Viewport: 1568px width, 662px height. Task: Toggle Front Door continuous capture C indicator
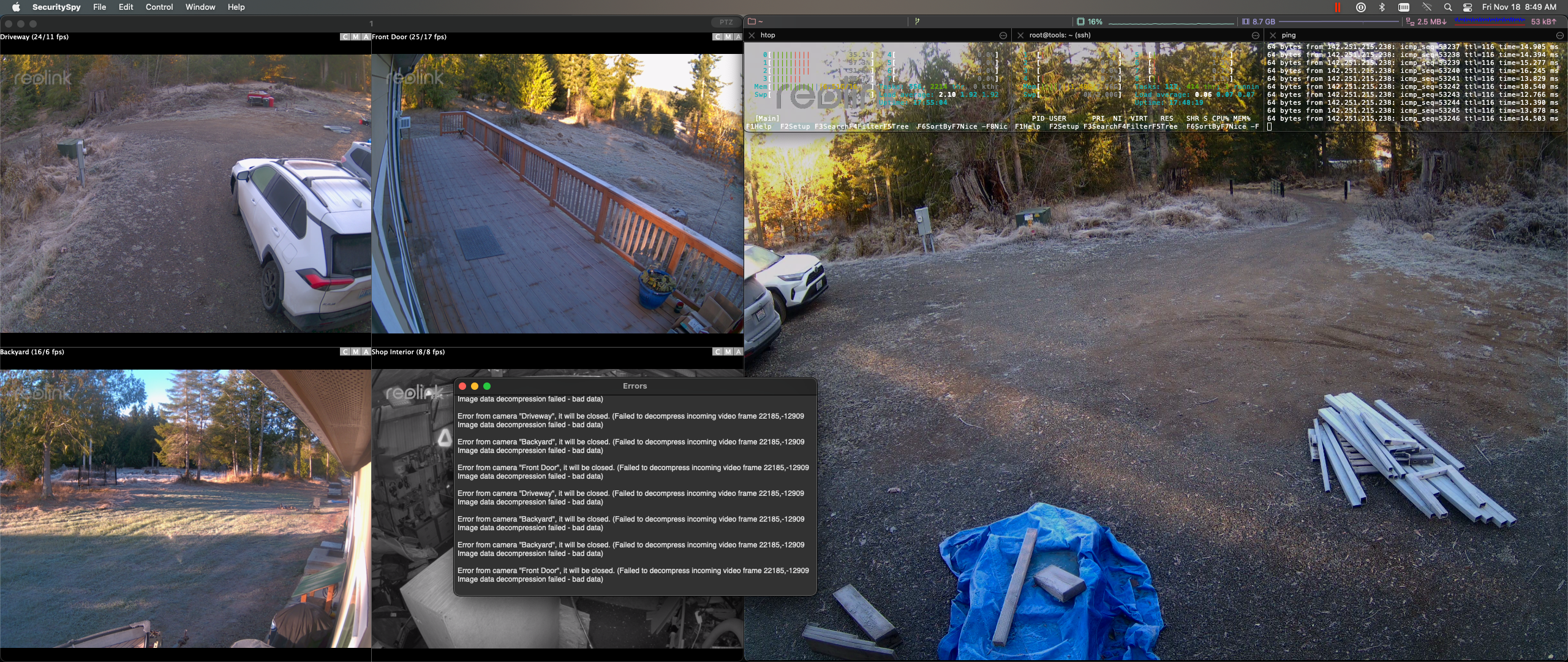tap(718, 37)
